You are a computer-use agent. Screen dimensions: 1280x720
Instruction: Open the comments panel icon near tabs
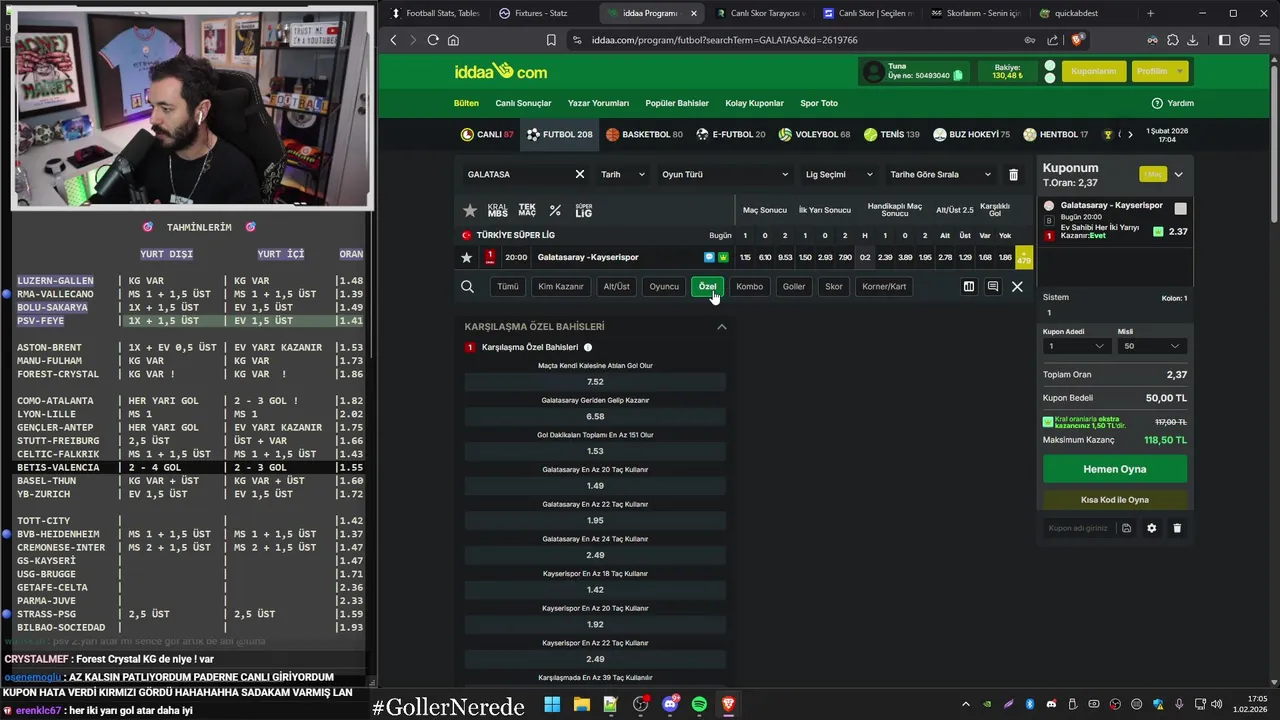tap(993, 287)
